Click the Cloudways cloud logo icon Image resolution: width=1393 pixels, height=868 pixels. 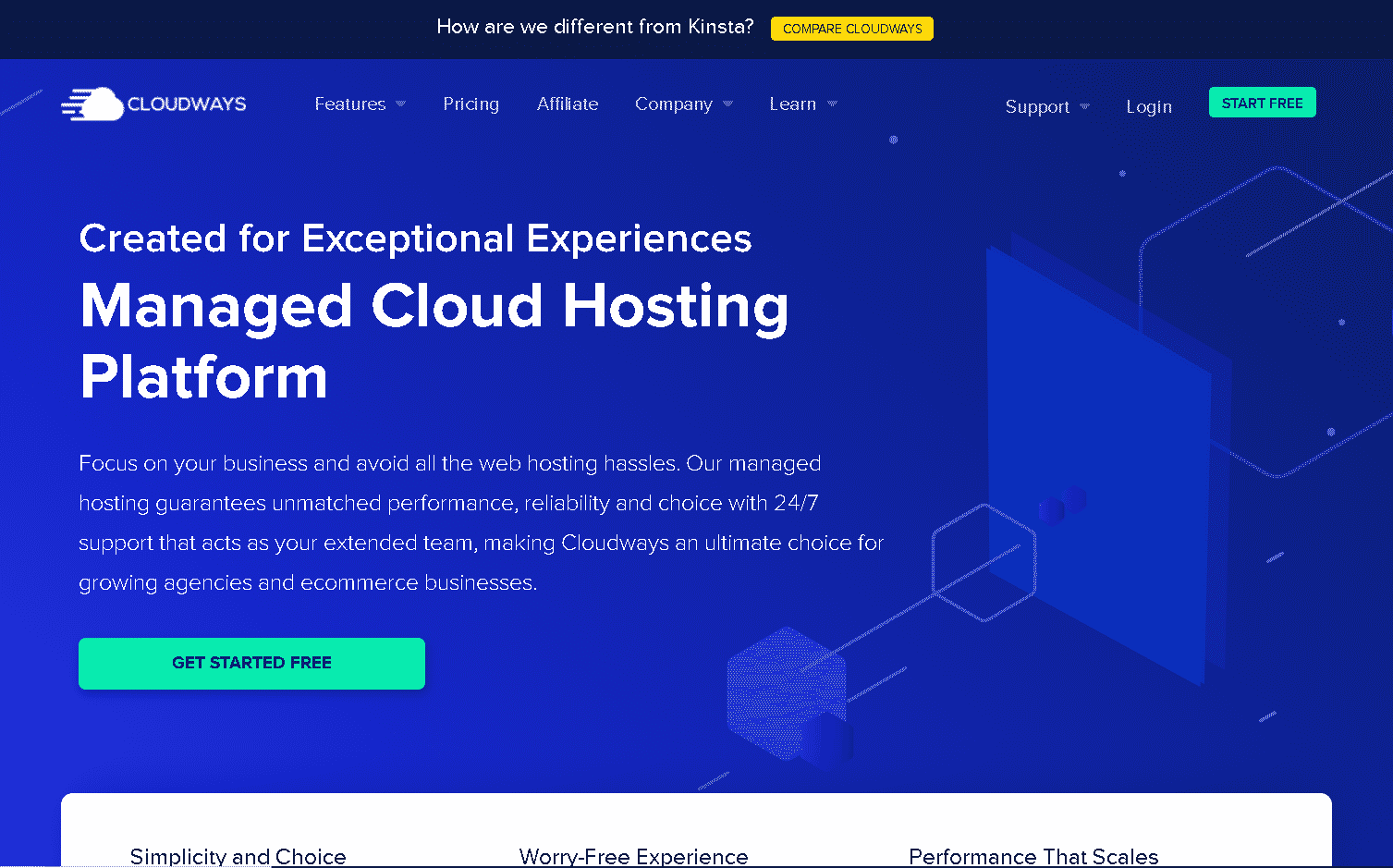pyautogui.click(x=92, y=104)
